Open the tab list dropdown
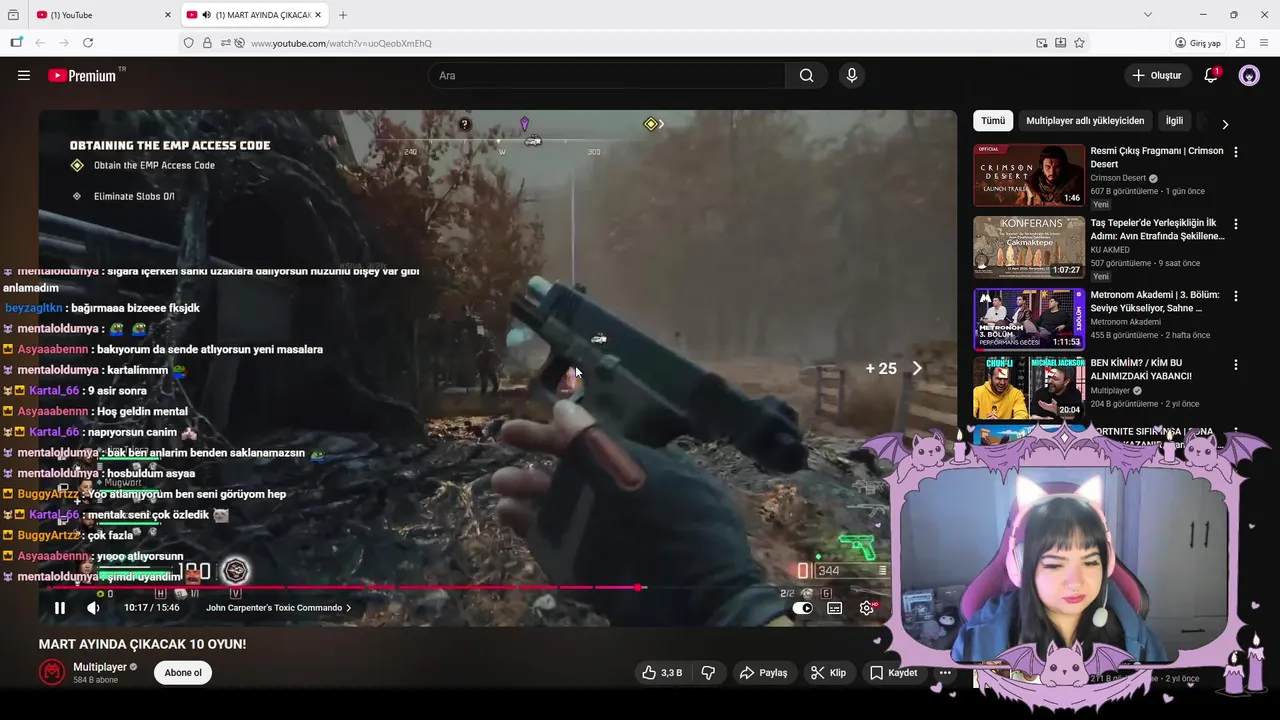The height and width of the screenshot is (720, 1280). pos(1148,15)
